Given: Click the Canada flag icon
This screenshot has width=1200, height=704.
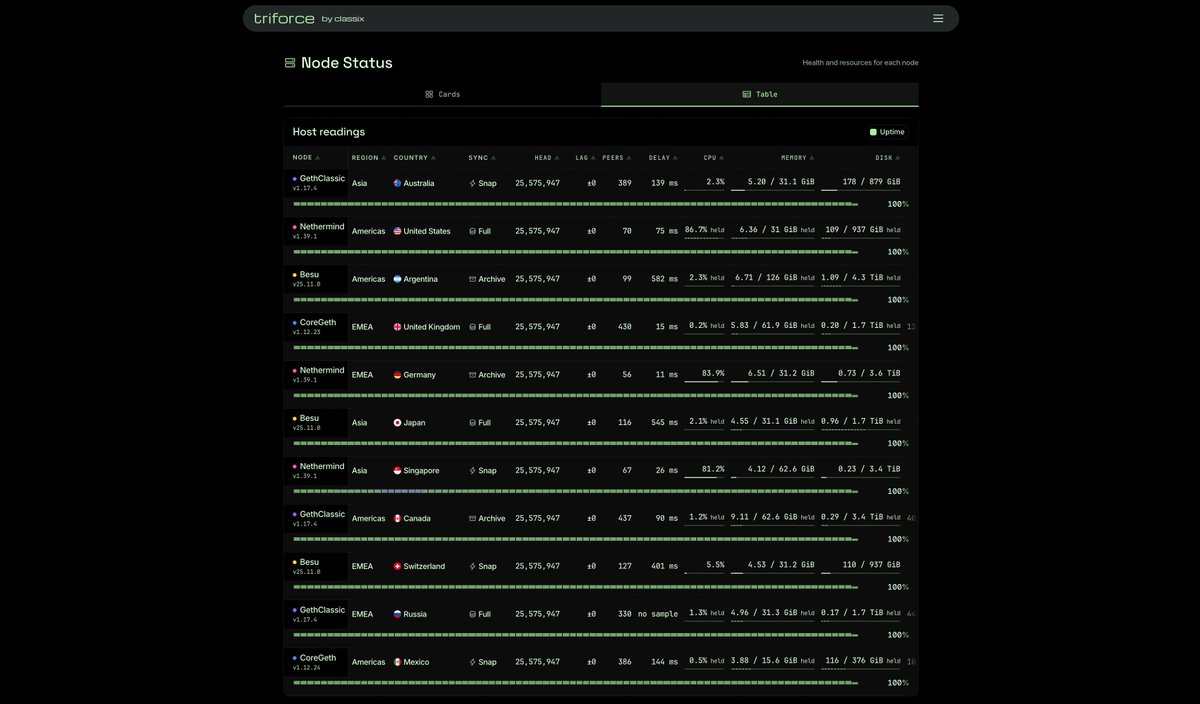Looking at the screenshot, I should [x=397, y=518].
